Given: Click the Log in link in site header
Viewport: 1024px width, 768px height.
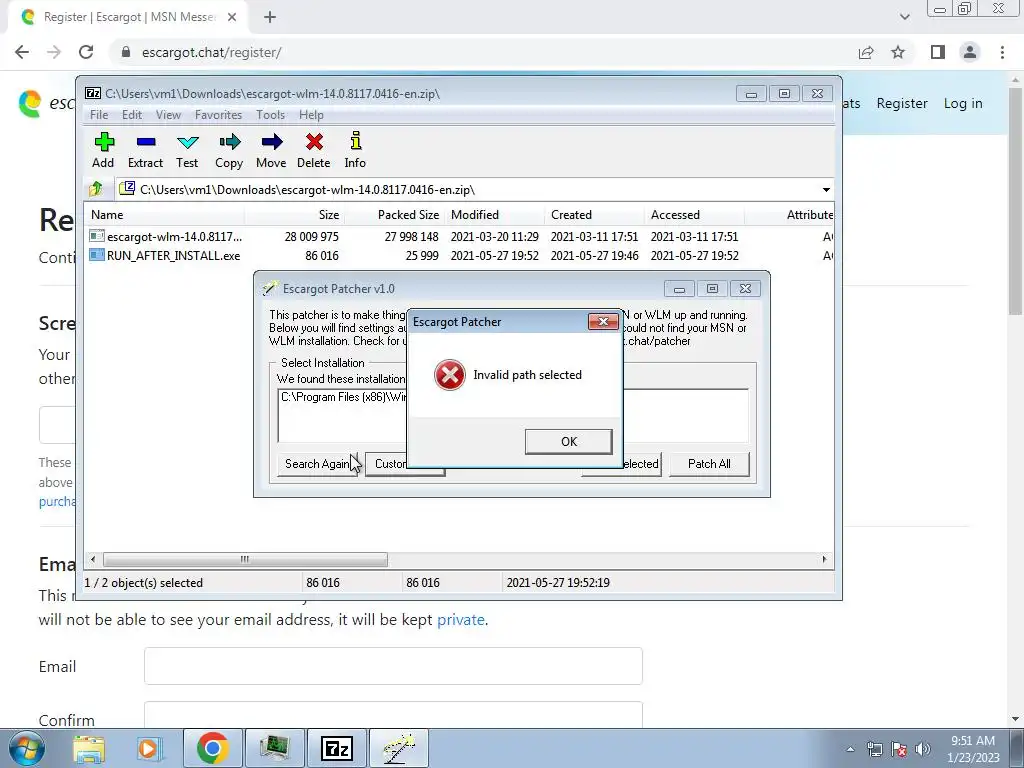Looking at the screenshot, I should tap(963, 103).
